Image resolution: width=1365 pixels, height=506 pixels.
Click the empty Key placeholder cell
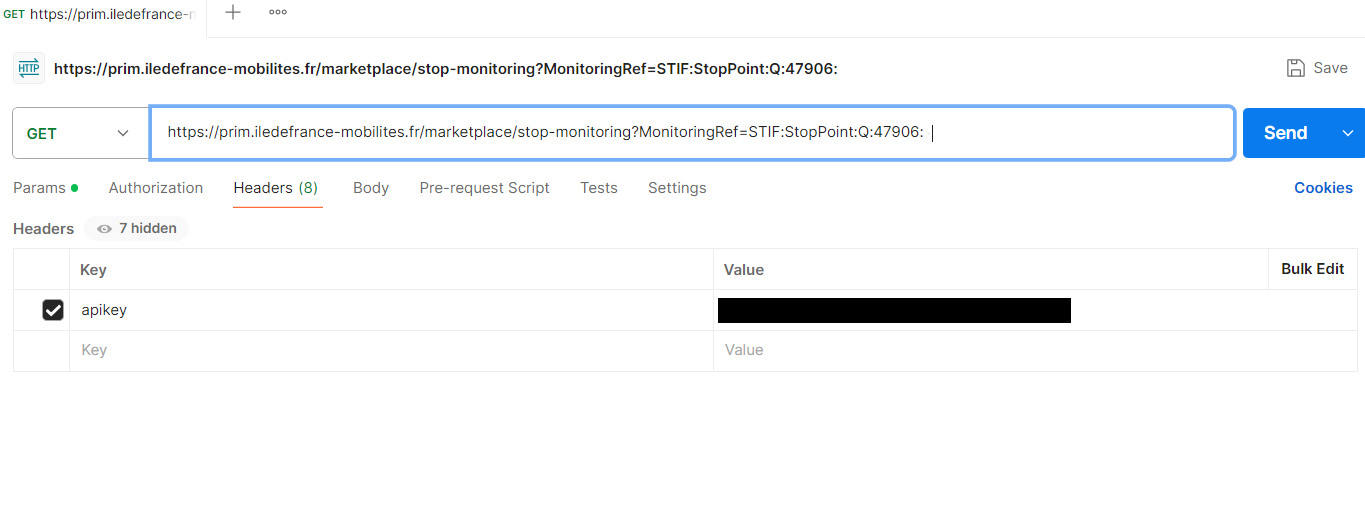click(391, 350)
